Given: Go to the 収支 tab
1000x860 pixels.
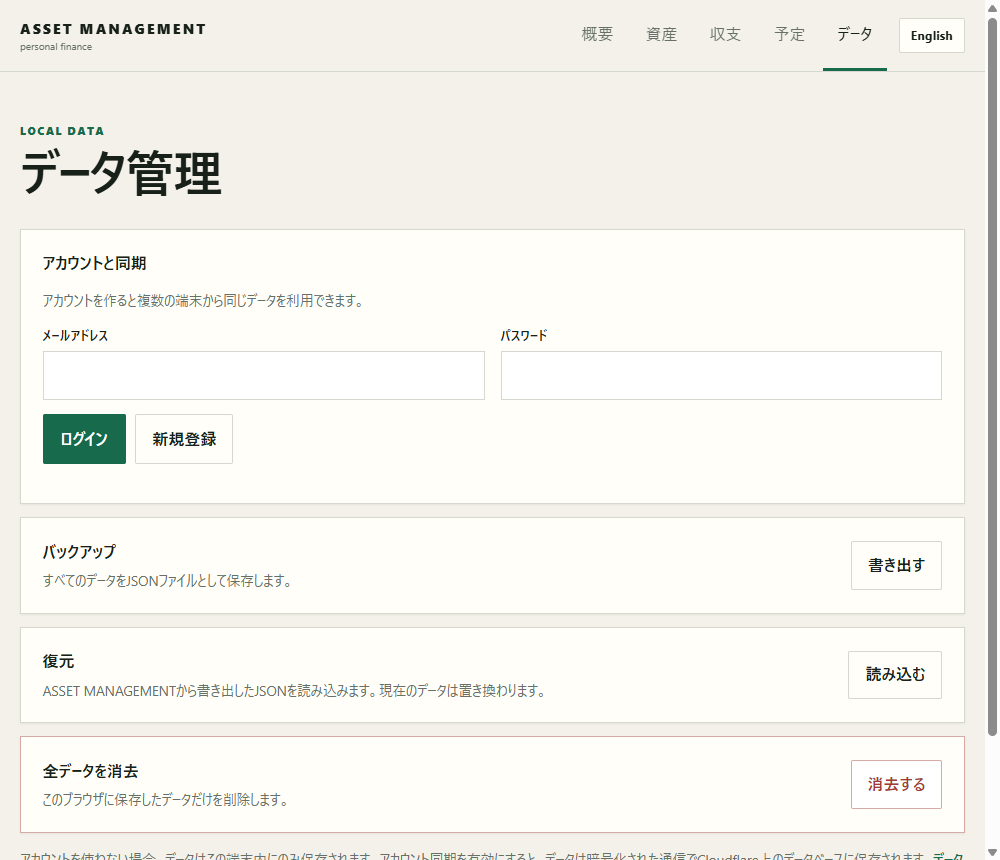Looking at the screenshot, I should [725, 34].
